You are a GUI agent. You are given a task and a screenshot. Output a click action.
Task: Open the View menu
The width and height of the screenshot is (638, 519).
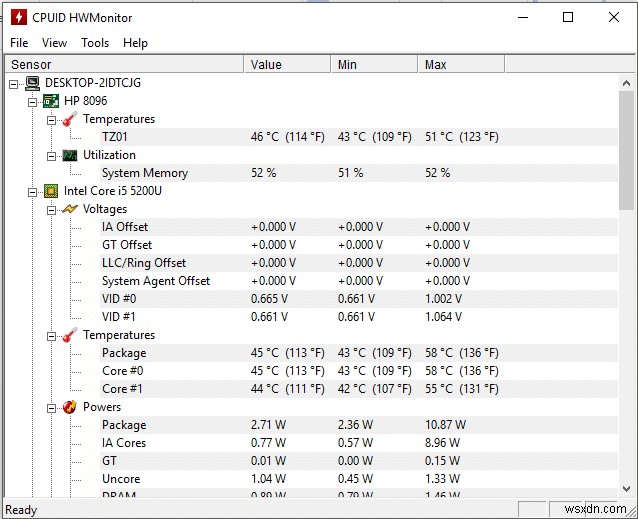54,43
